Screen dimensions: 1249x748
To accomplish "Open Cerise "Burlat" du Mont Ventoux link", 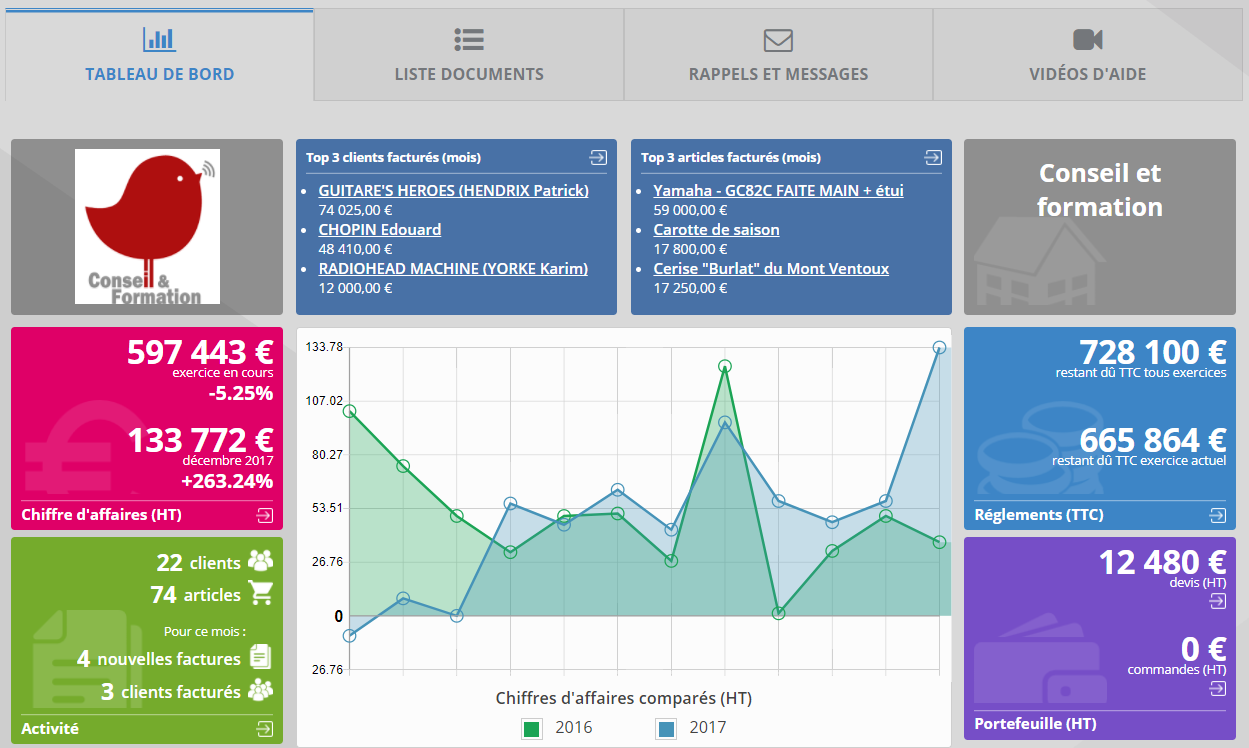I will [x=771, y=268].
